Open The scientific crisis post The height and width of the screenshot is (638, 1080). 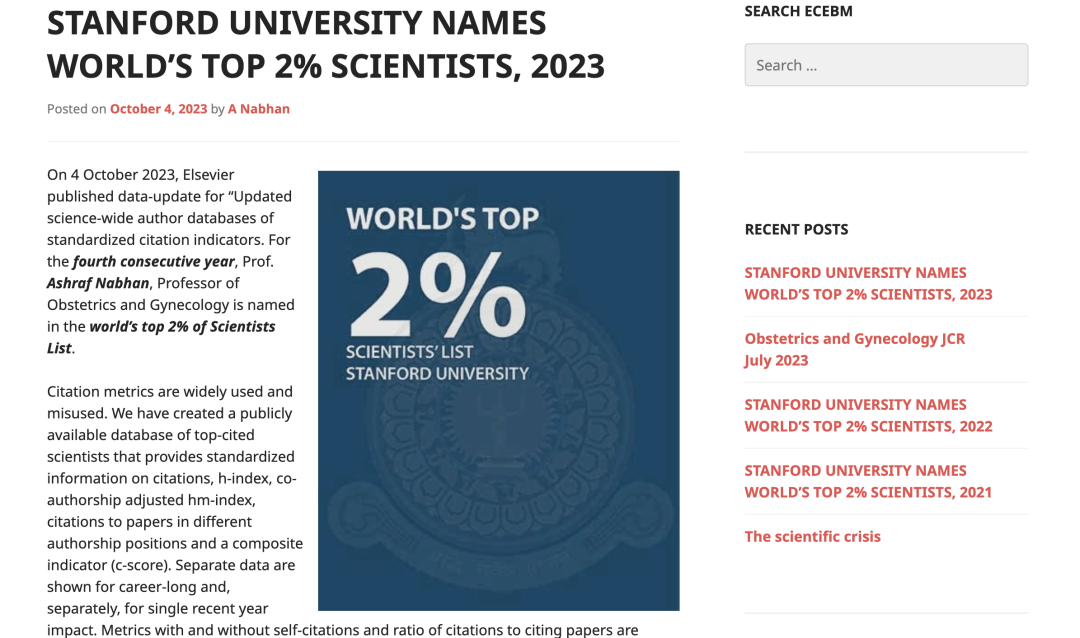tap(813, 537)
